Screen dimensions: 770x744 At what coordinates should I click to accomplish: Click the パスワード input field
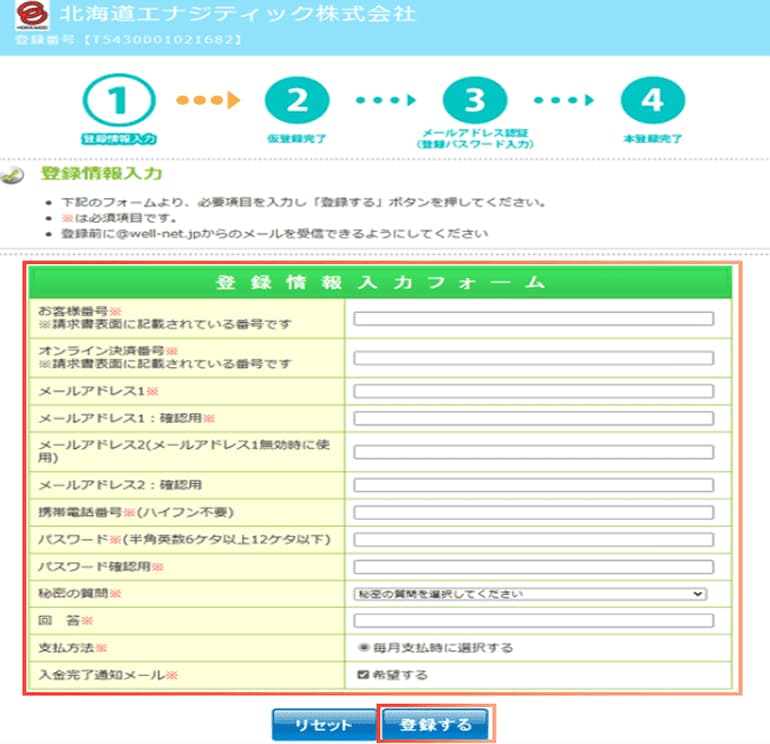click(533, 540)
